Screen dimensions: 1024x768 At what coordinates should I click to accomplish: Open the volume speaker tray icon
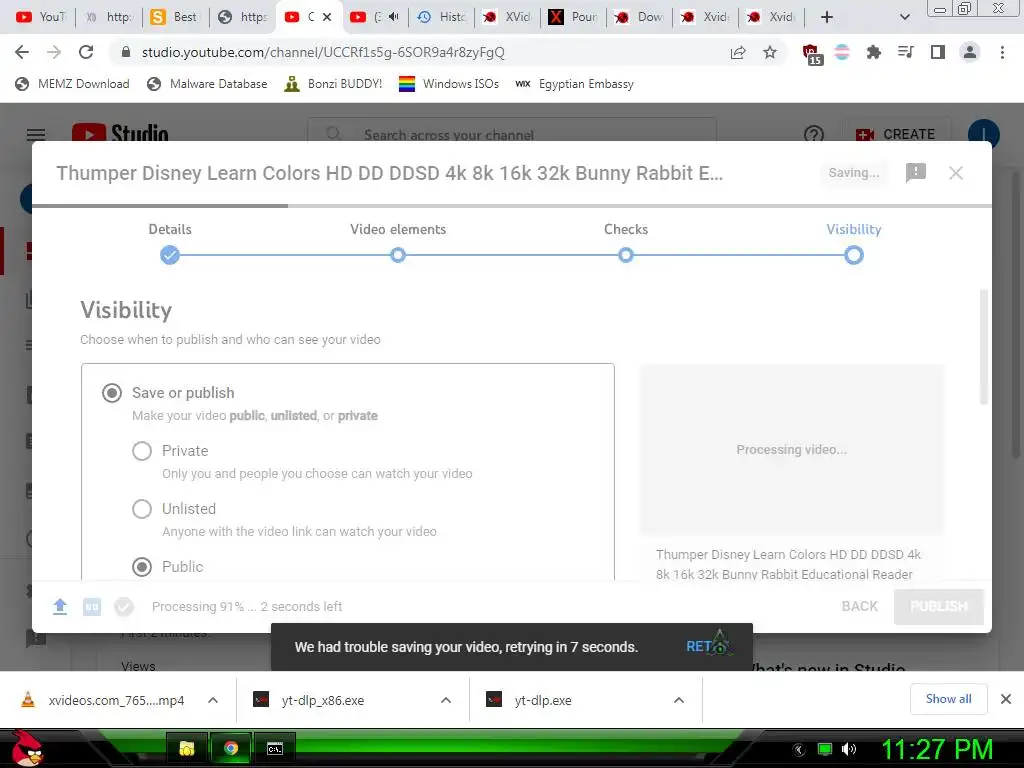(x=848, y=749)
